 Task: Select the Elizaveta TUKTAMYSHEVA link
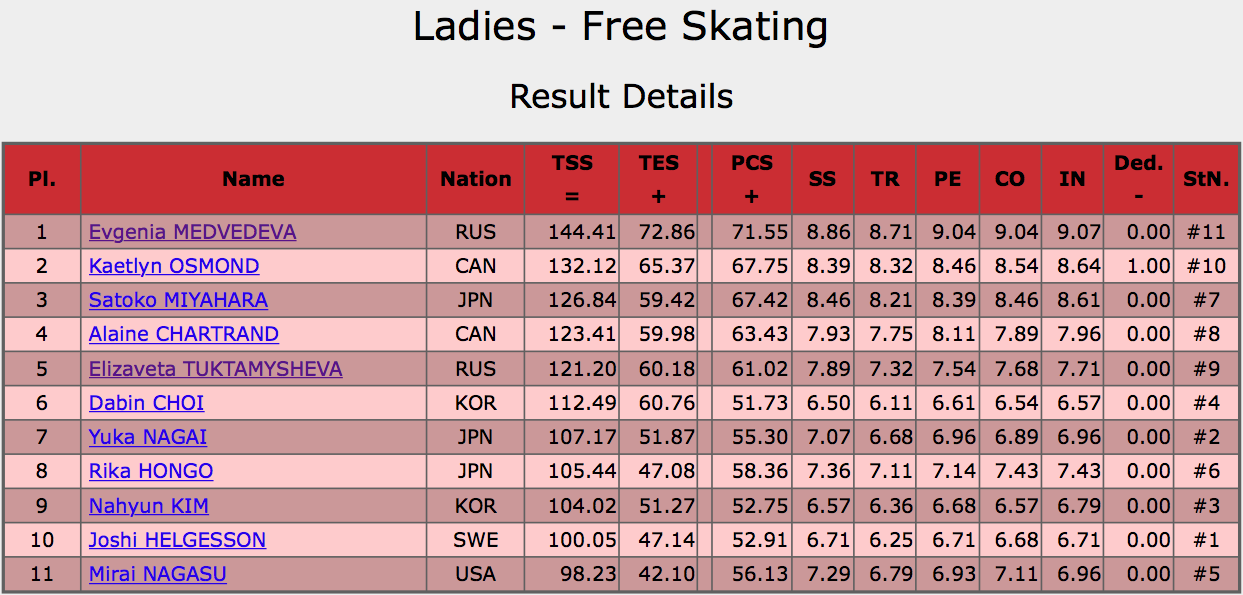[x=215, y=369]
